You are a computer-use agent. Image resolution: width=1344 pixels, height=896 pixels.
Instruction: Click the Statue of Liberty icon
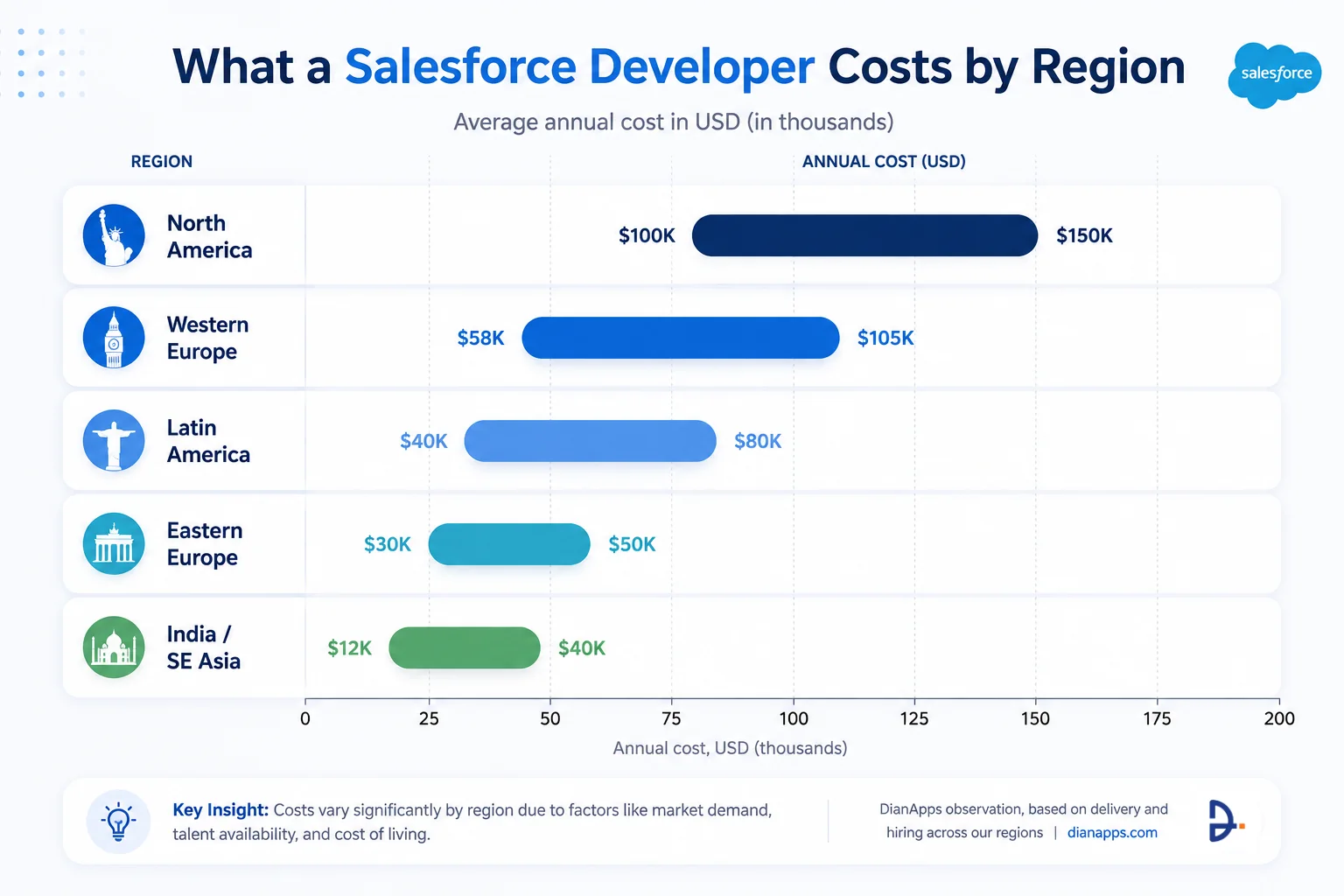114,235
